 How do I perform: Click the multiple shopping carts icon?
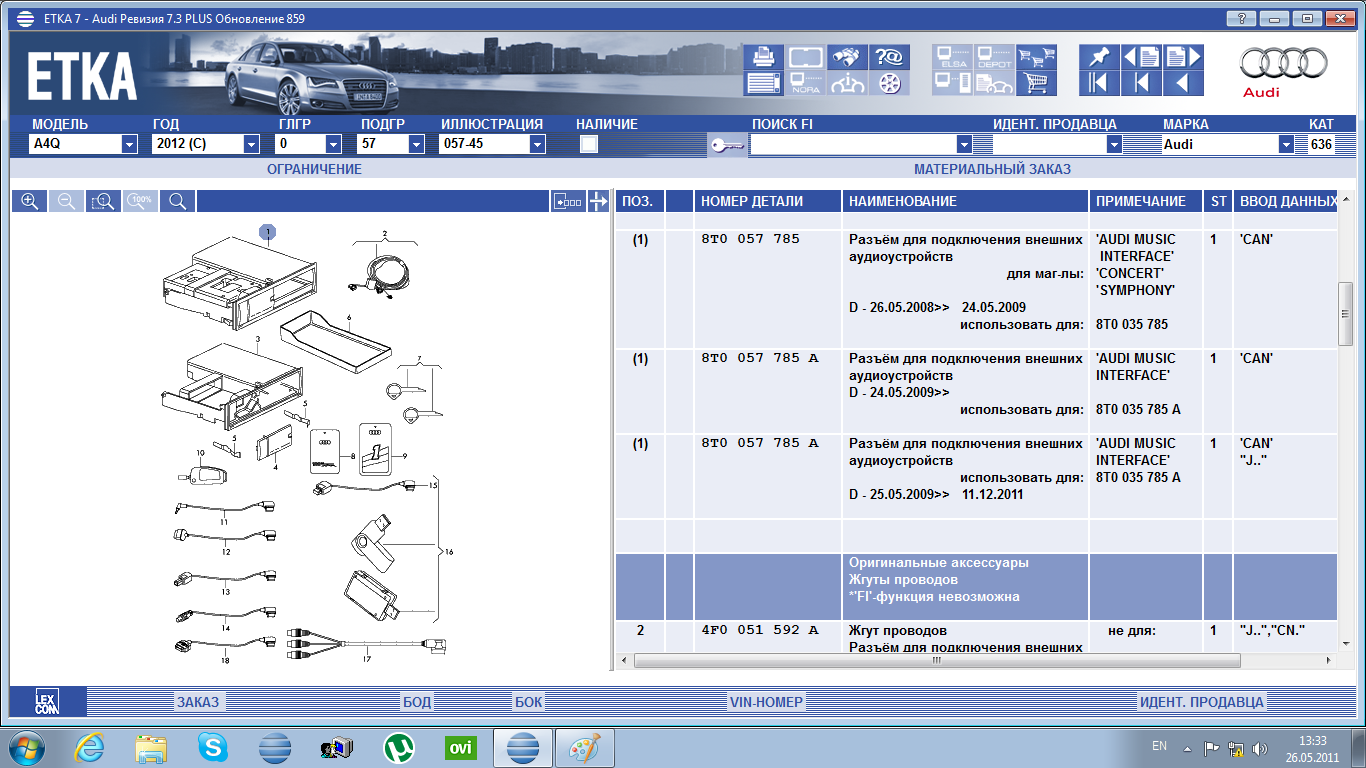click(1036, 57)
